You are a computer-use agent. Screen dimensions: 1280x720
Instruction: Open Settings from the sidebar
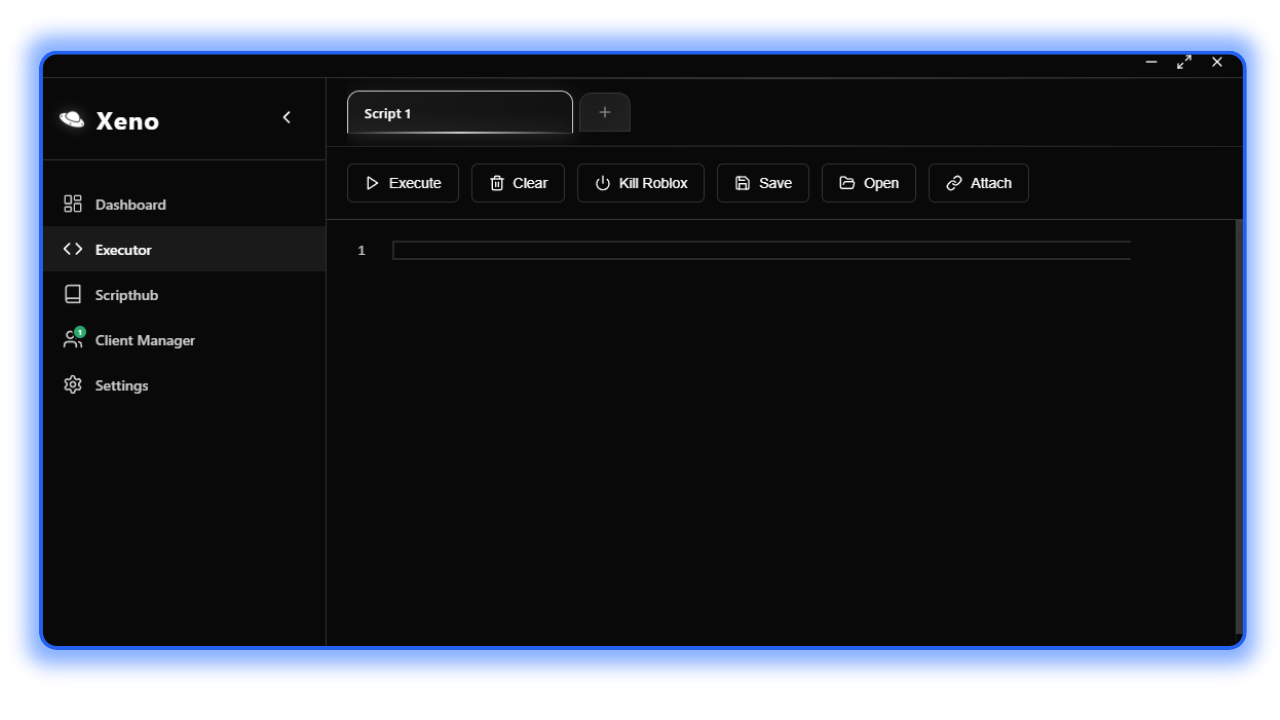(x=184, y=385)
